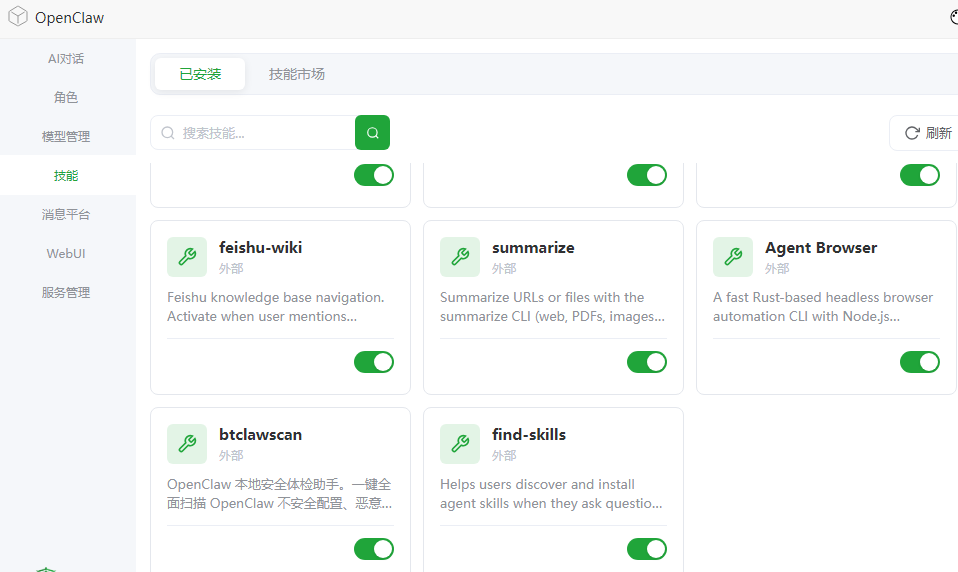Image resolution: width=958 pixels, height=572 pixels.
Task: Click the btclawscan title
Action: point(260,434)
